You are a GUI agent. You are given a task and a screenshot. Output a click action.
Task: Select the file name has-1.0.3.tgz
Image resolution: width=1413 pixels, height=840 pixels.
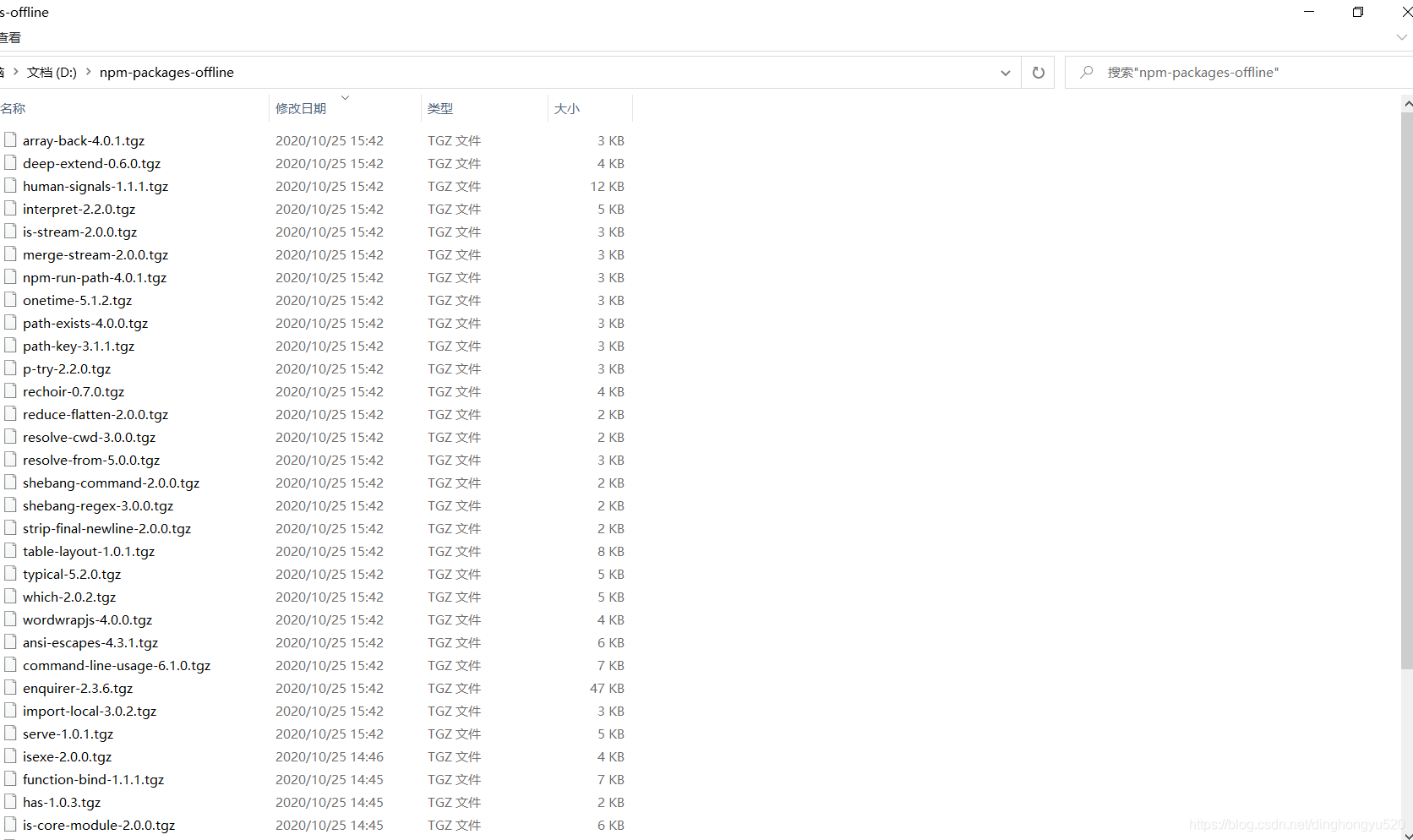(x=62, y=803)
